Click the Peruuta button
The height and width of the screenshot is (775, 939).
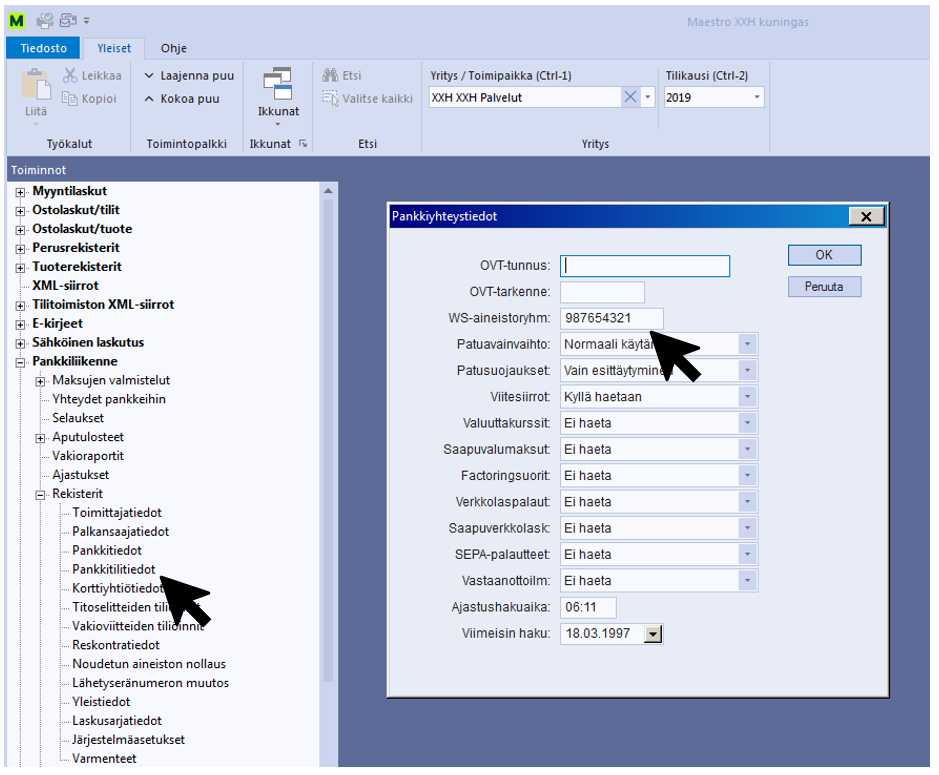(823, 286)
